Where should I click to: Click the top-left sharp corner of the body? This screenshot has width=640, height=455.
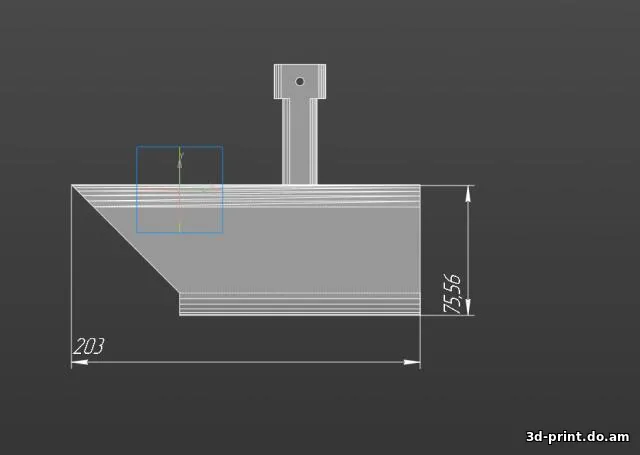click(x=74, y=186)
